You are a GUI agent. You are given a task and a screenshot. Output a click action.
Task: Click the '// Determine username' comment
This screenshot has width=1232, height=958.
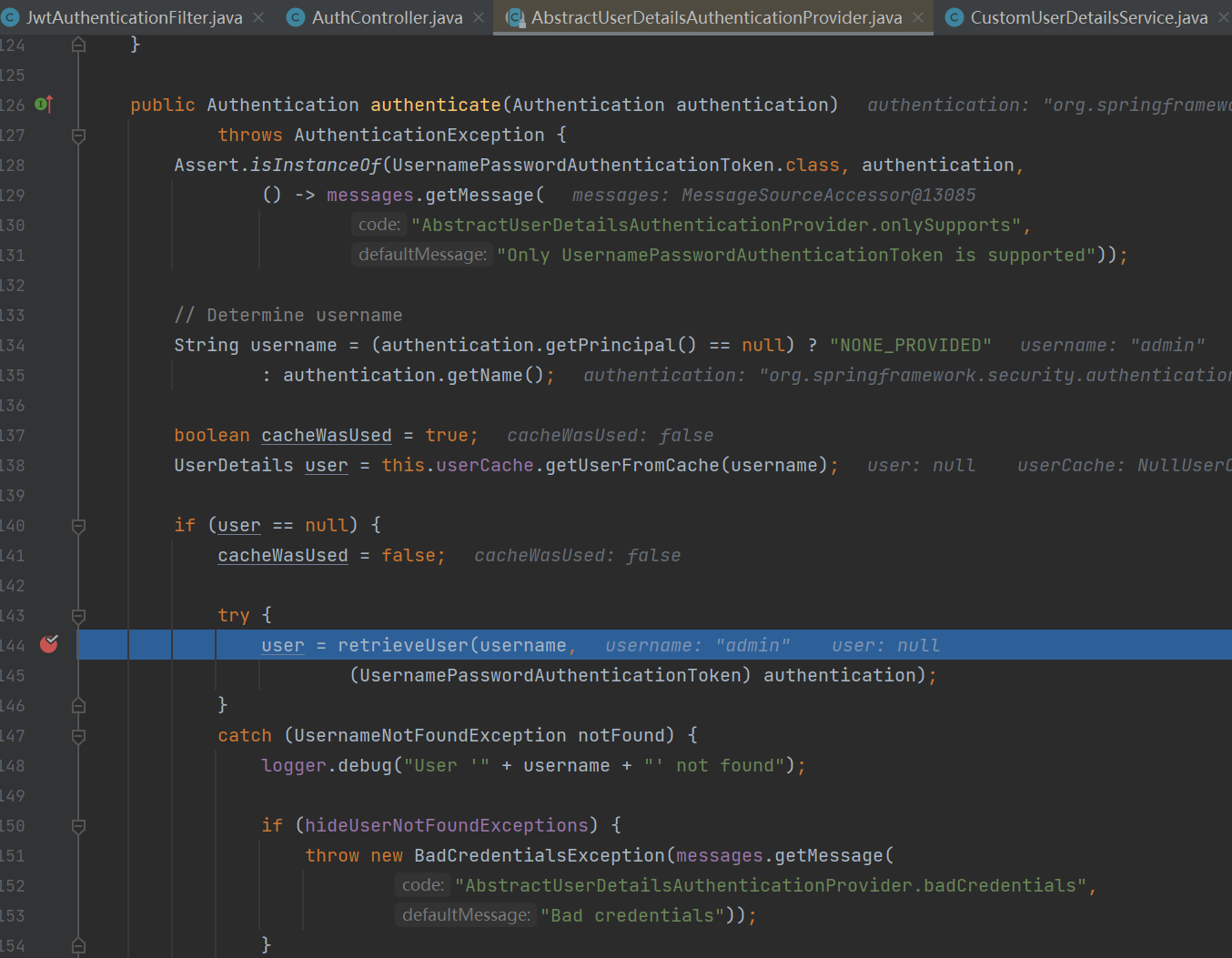[x=288, y=315]
